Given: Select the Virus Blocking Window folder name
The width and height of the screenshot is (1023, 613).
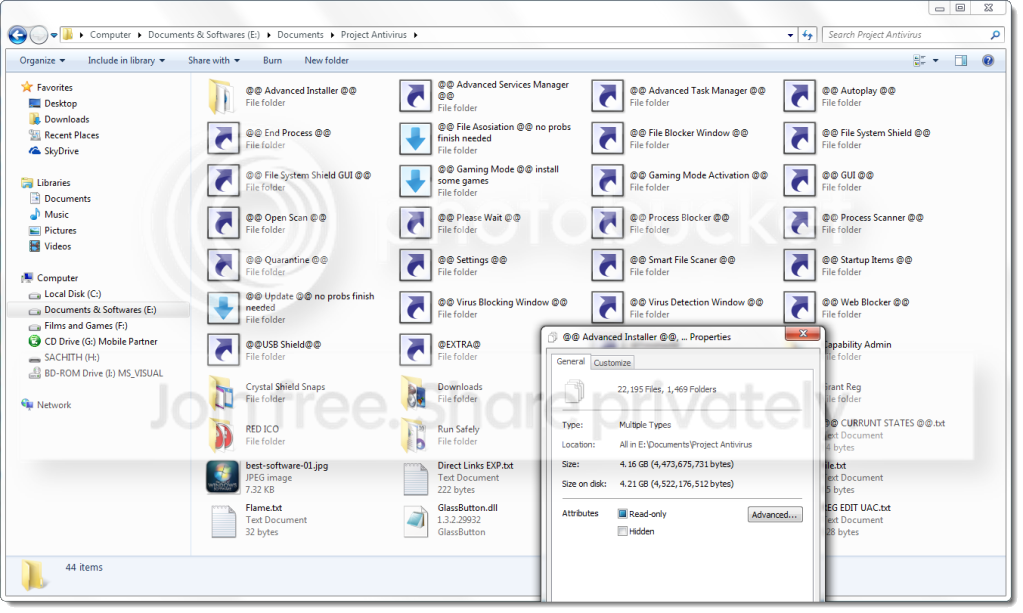Looking at the screenshot, I should pyautogui.click(x=502, y=302).
